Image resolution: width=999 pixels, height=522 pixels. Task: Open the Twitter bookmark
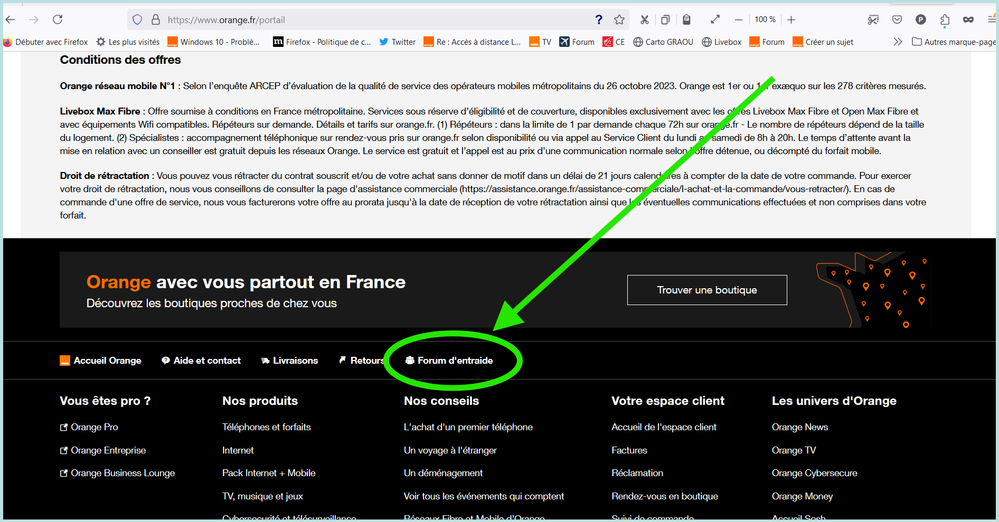tap(397, 42)
